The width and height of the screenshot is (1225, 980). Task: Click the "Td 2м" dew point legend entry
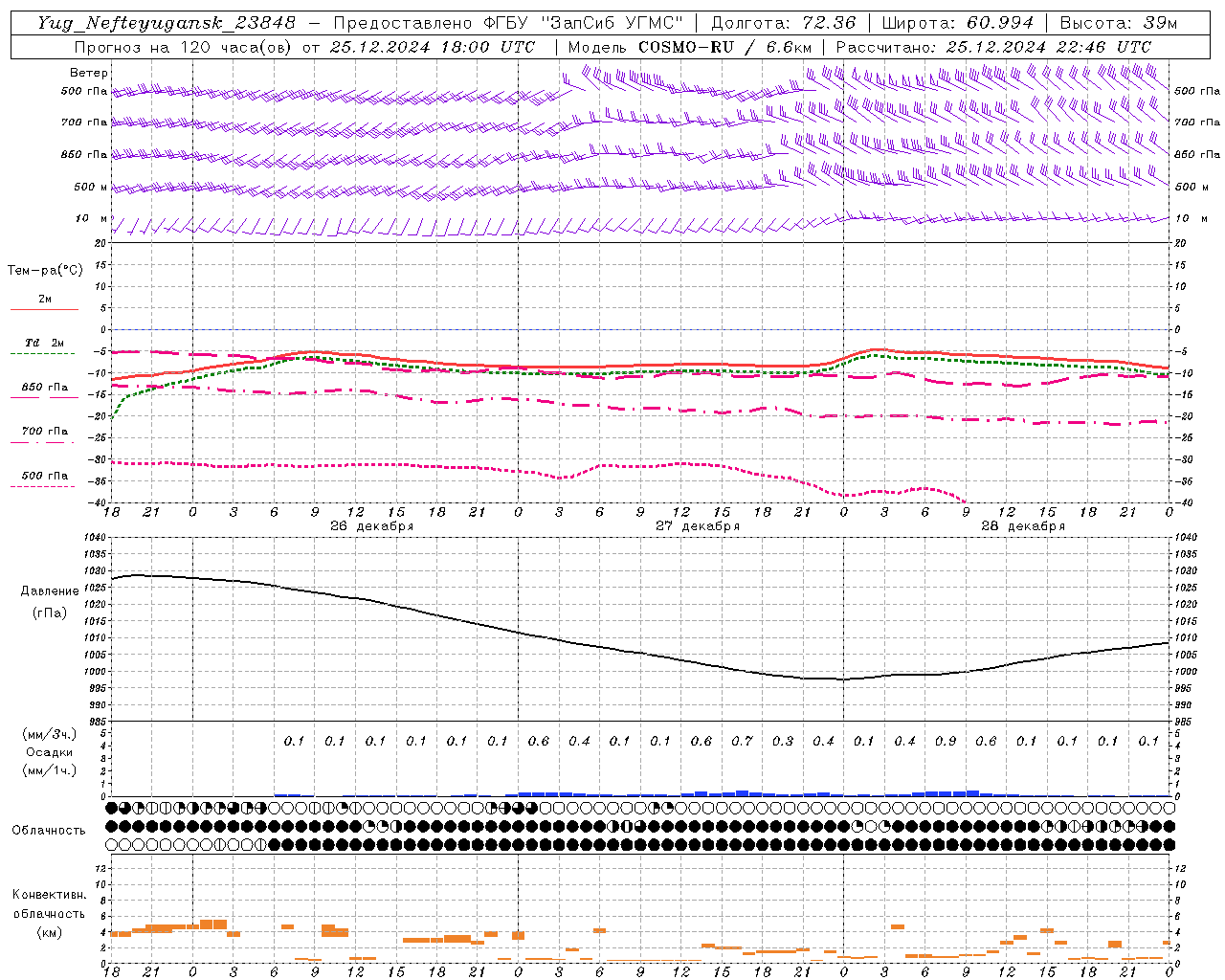[45, 343]
